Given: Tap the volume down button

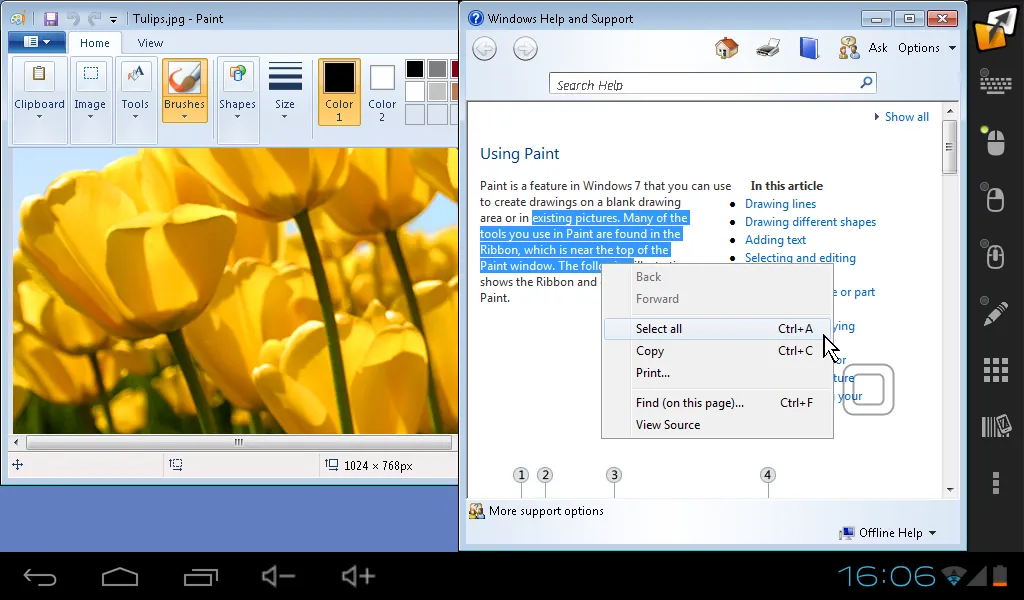Looking at the screenshot, I should pos(279,576).
